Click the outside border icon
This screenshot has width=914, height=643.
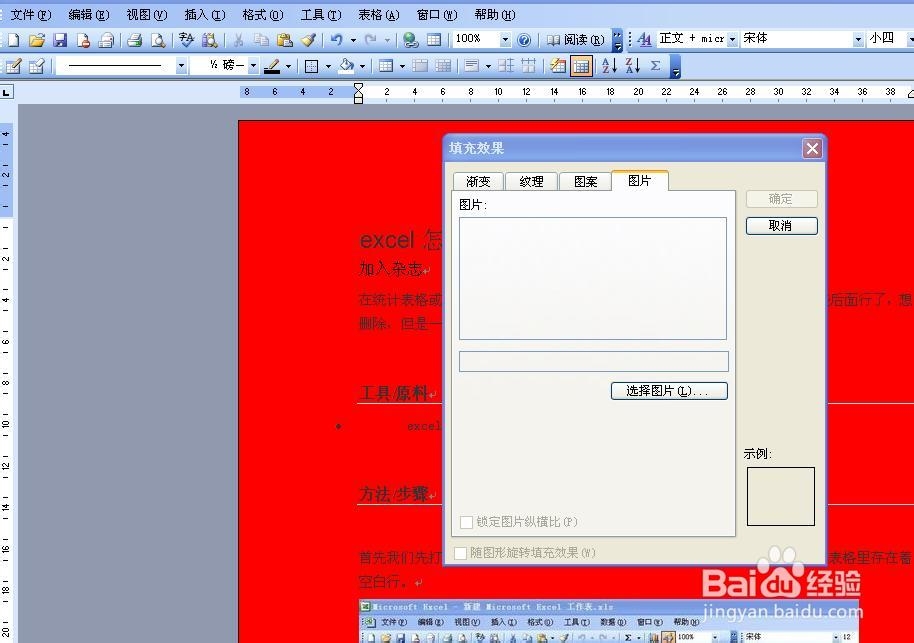311,66
